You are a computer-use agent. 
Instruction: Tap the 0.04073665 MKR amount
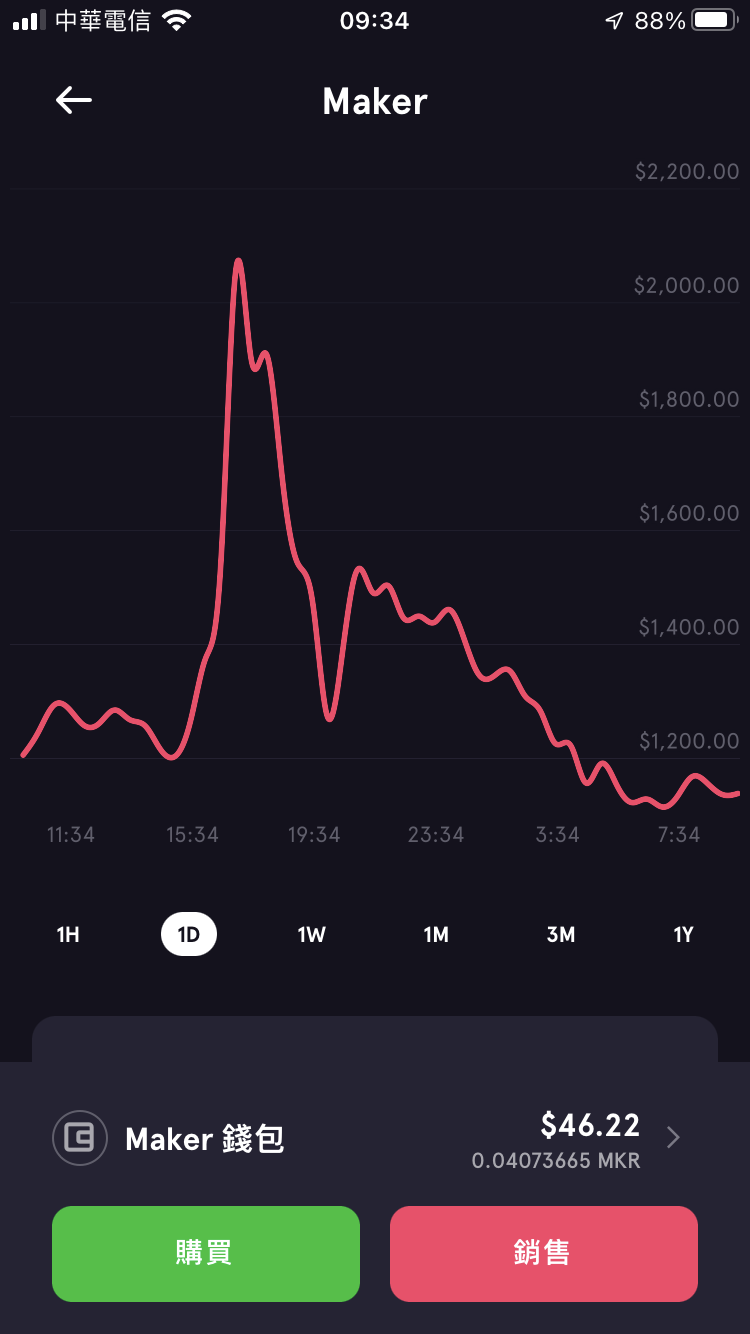[556, 1161]
